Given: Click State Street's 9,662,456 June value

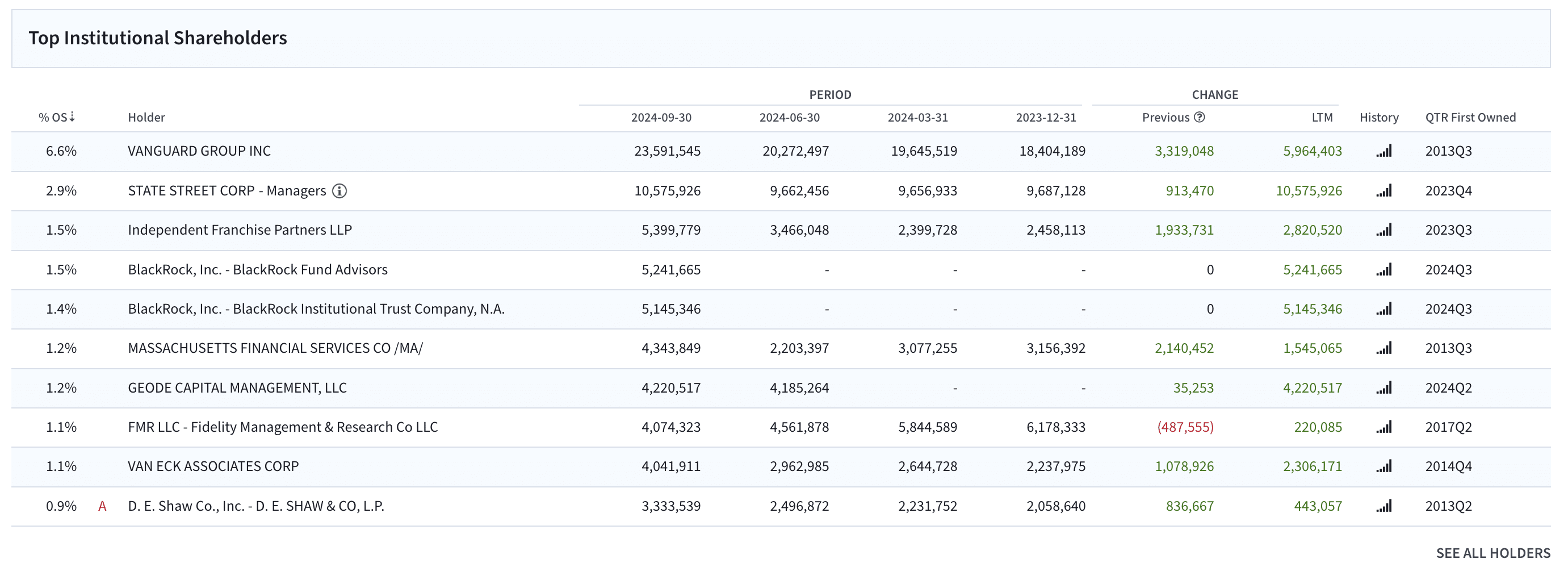Looking at the screenshot, I should coord(799,191).
